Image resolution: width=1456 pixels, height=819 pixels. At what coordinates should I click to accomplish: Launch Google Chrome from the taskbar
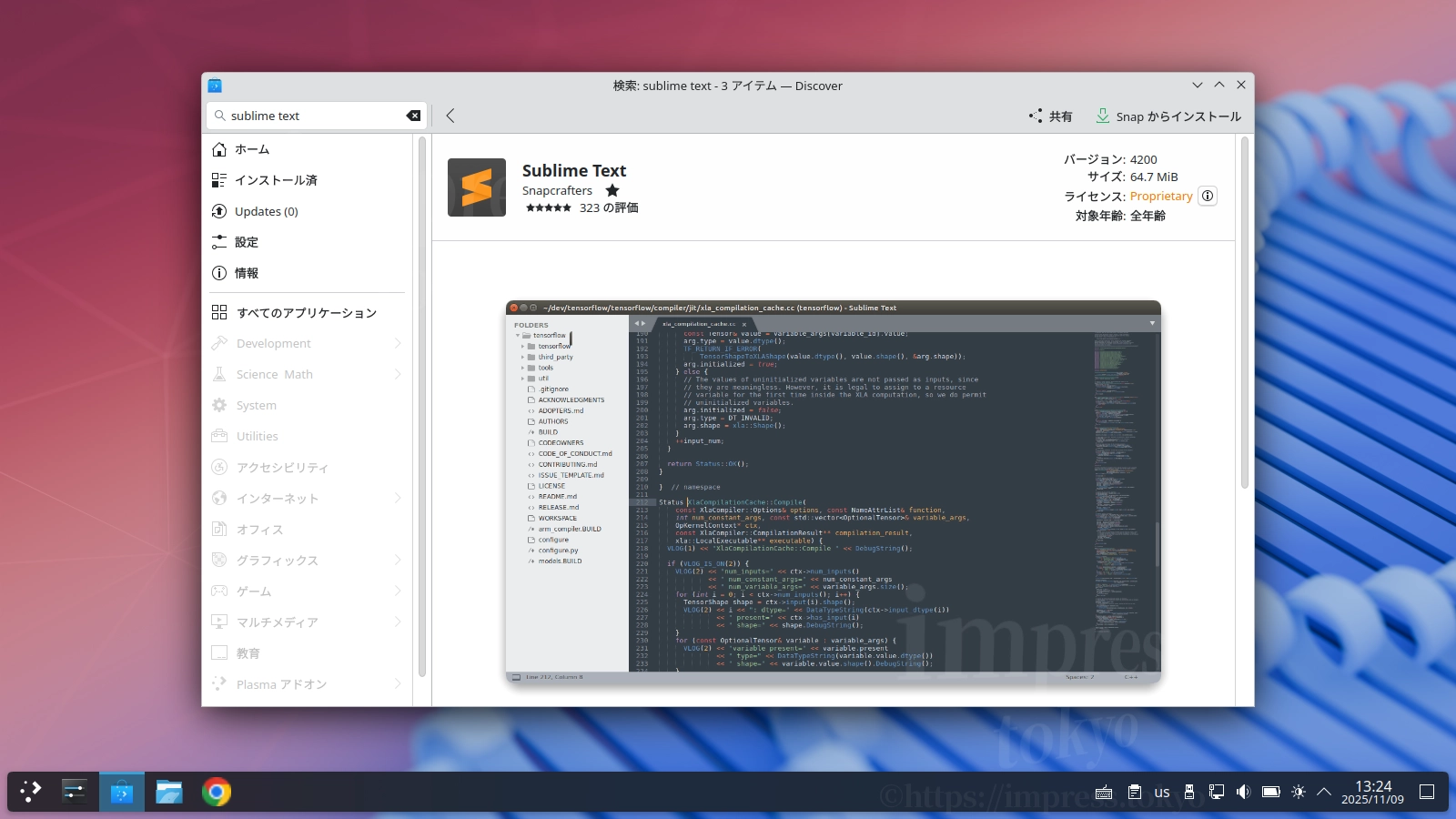217,792
